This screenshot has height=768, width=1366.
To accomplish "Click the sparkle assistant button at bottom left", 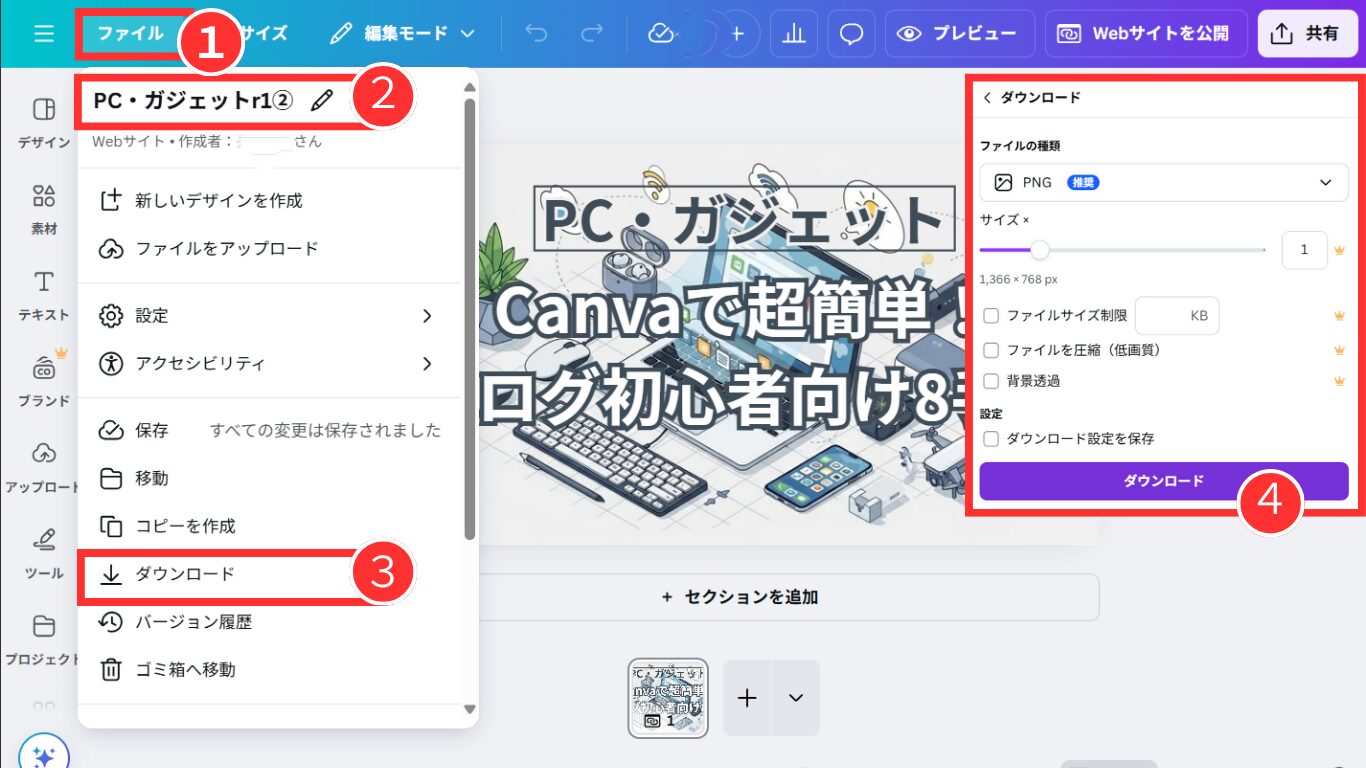I will (x=43, y=756).
